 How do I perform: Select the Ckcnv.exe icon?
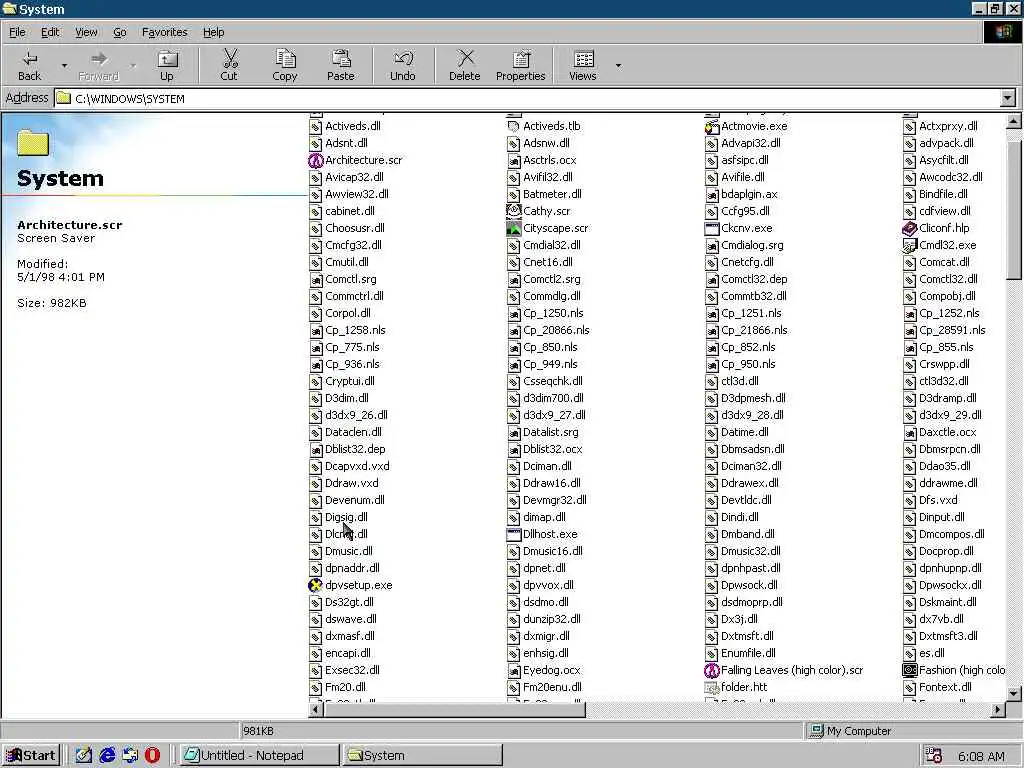711,228
